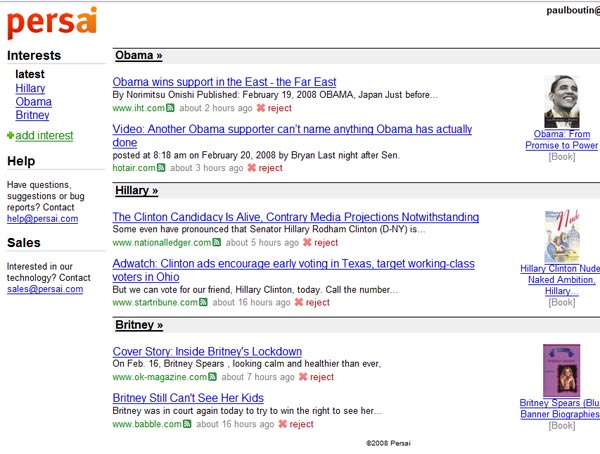
Task: Select the latest view in Interests
Action: tap(30, 74)
